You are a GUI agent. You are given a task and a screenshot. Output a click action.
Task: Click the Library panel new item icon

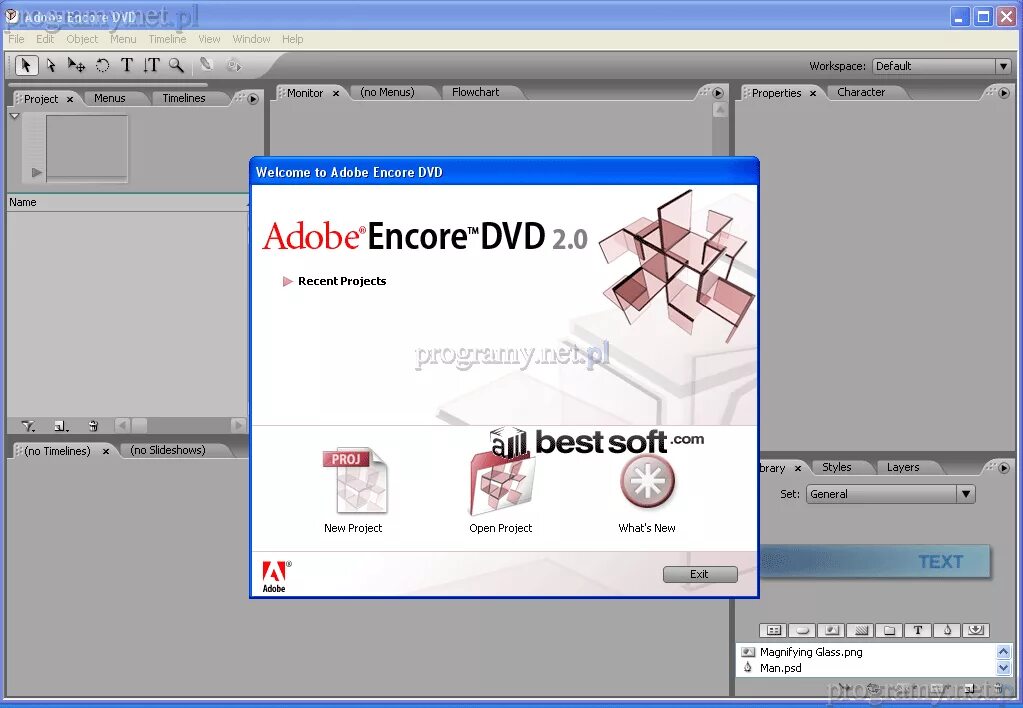point(970,688)
